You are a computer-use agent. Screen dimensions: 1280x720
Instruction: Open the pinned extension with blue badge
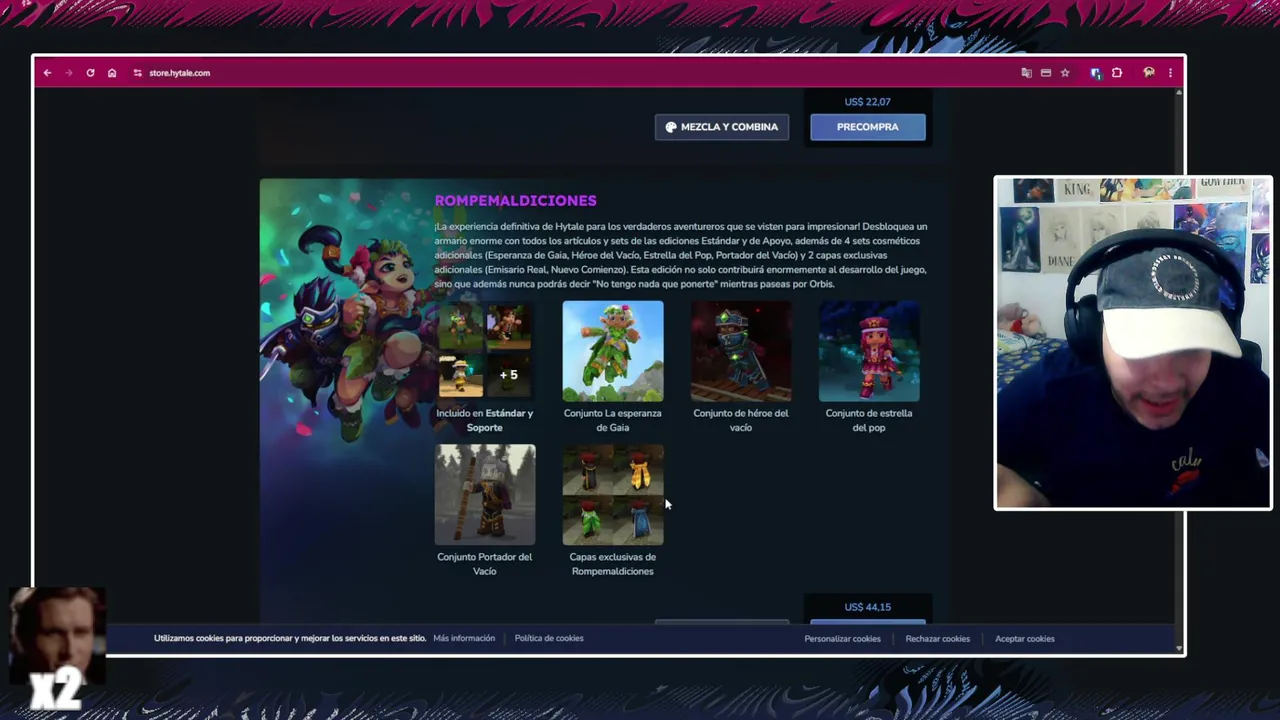[x=1096, y=73]
